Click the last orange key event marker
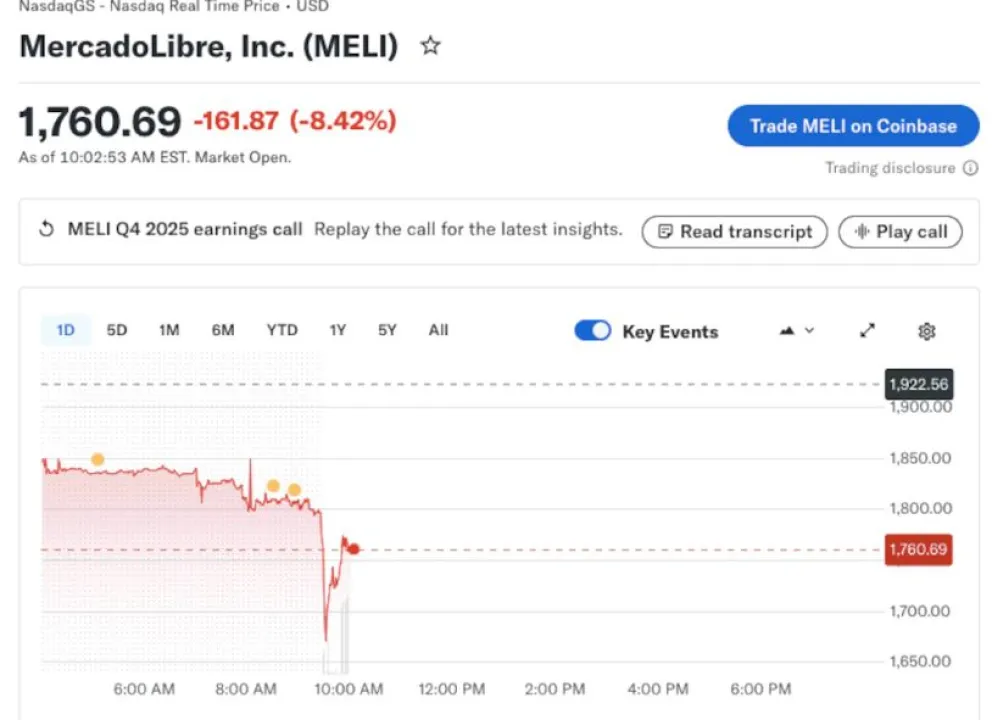This screenshot has width=992, height=720. 294,490
